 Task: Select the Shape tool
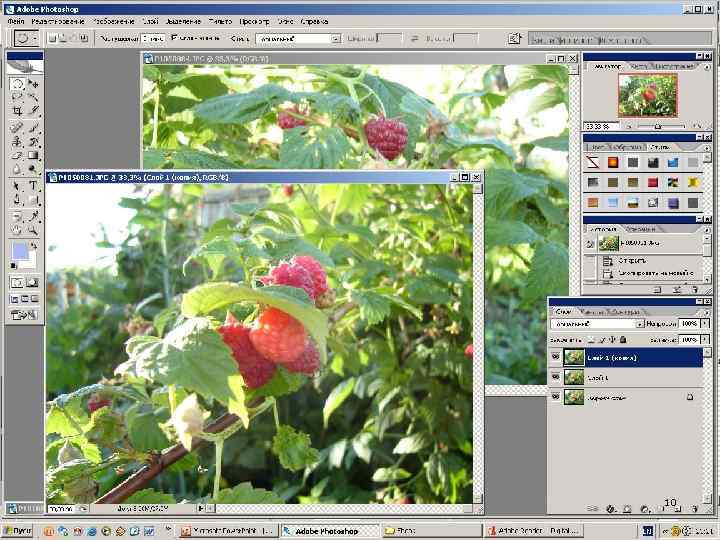(33, 200)
